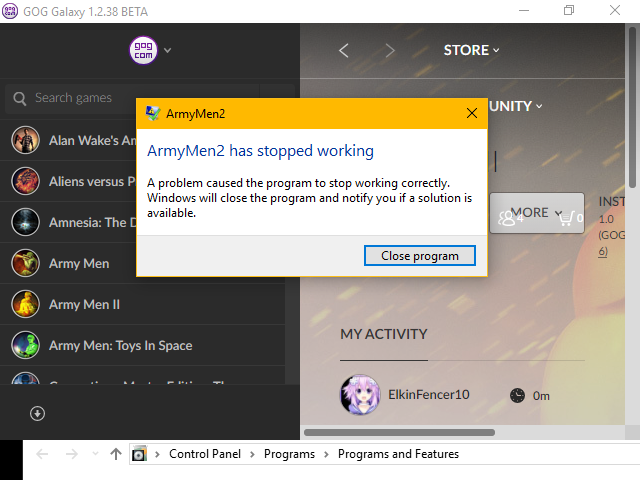
Task: Click the Army Men II game icon
Action: [25, 304]
